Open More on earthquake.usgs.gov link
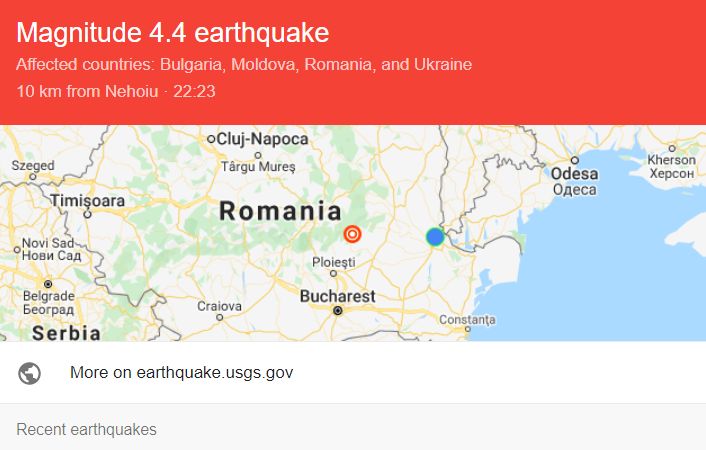This screenshot has width=706, height=450. pos(181,373)
